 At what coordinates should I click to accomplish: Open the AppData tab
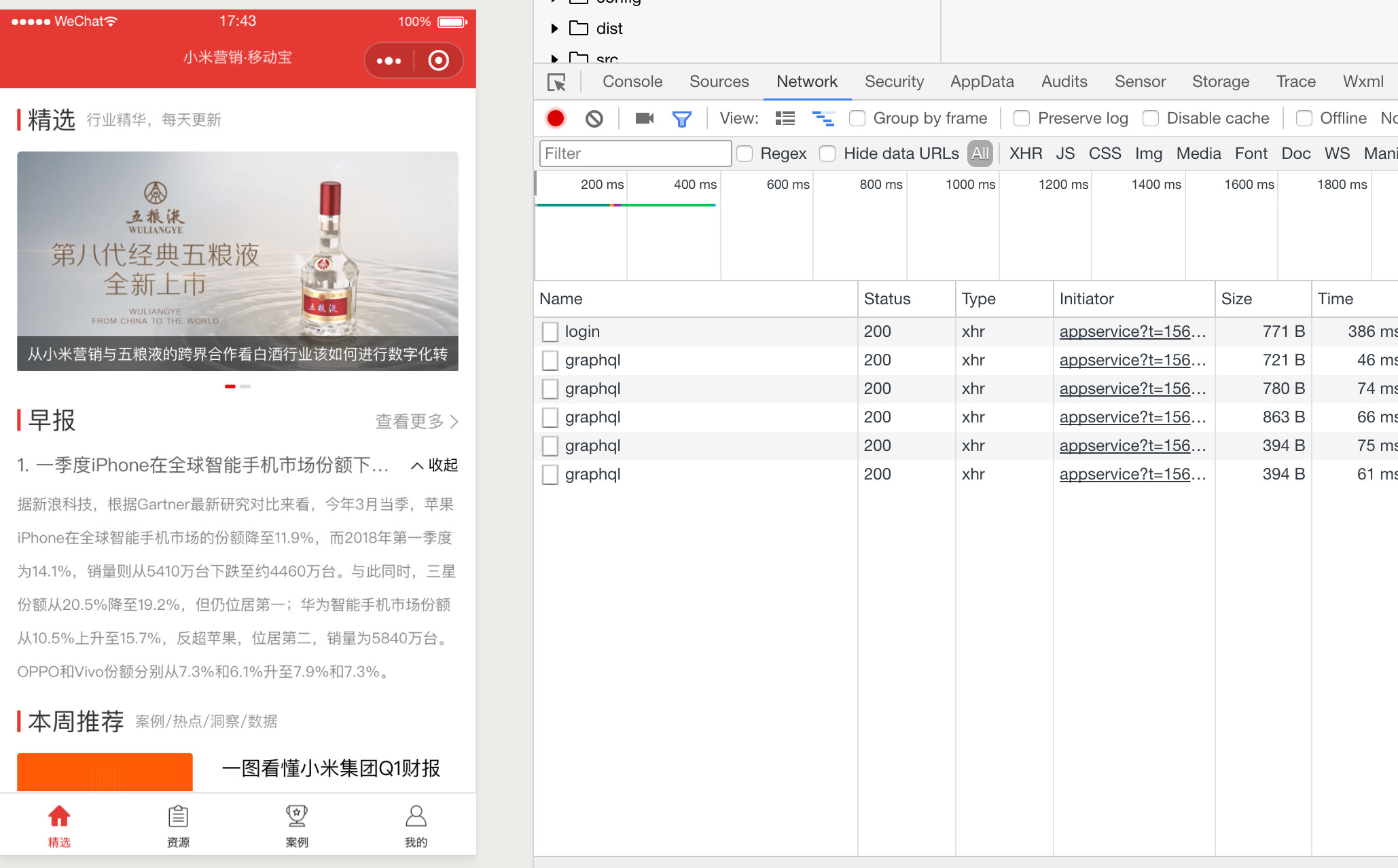tap(982, 82)
